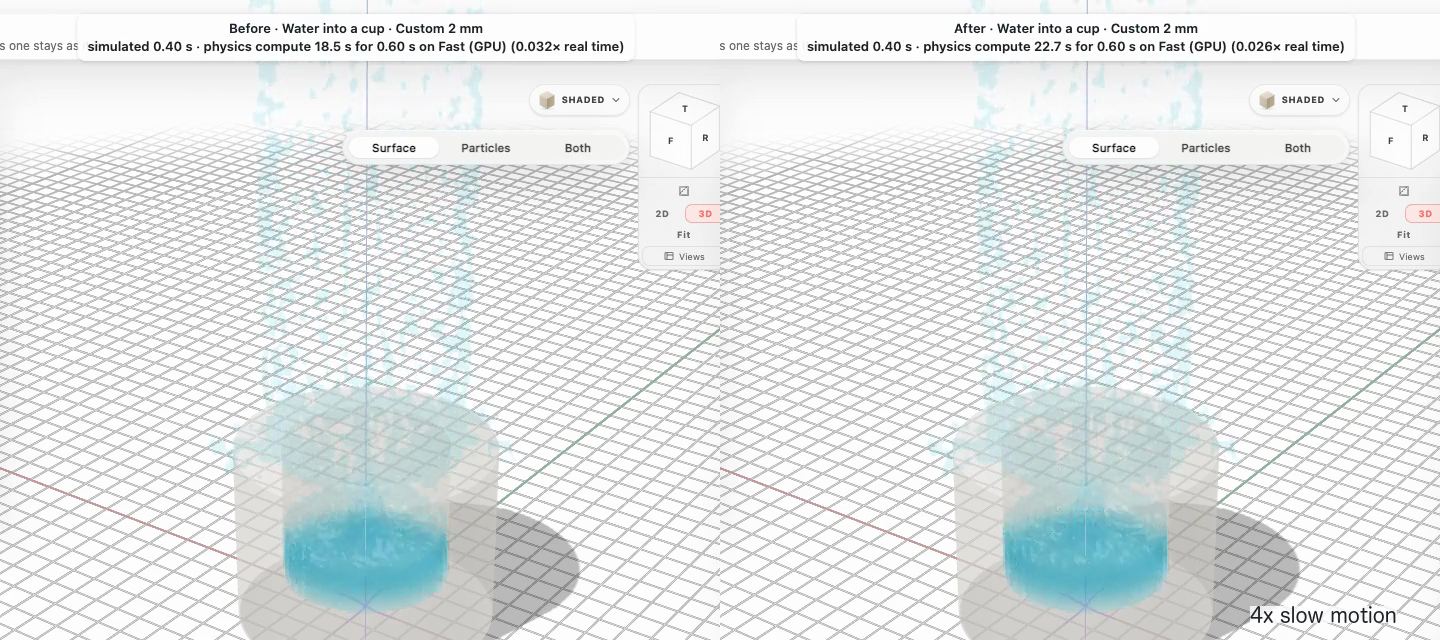Open Views menu in the Before view
The image size is (1440, 640).
pos(681,257)
